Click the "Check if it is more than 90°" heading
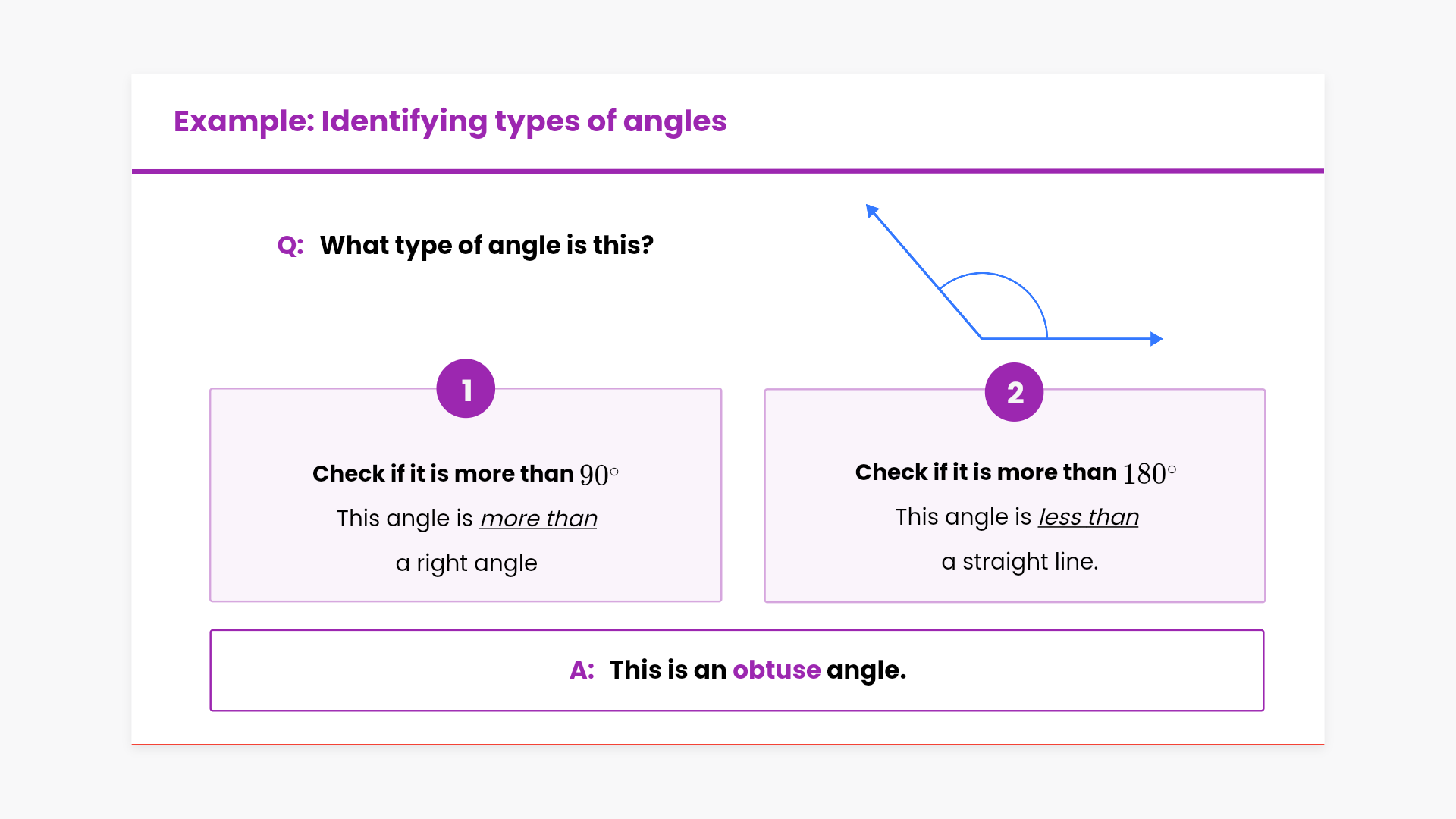Screen dimensions: 1456x819 tap(465, 474)
